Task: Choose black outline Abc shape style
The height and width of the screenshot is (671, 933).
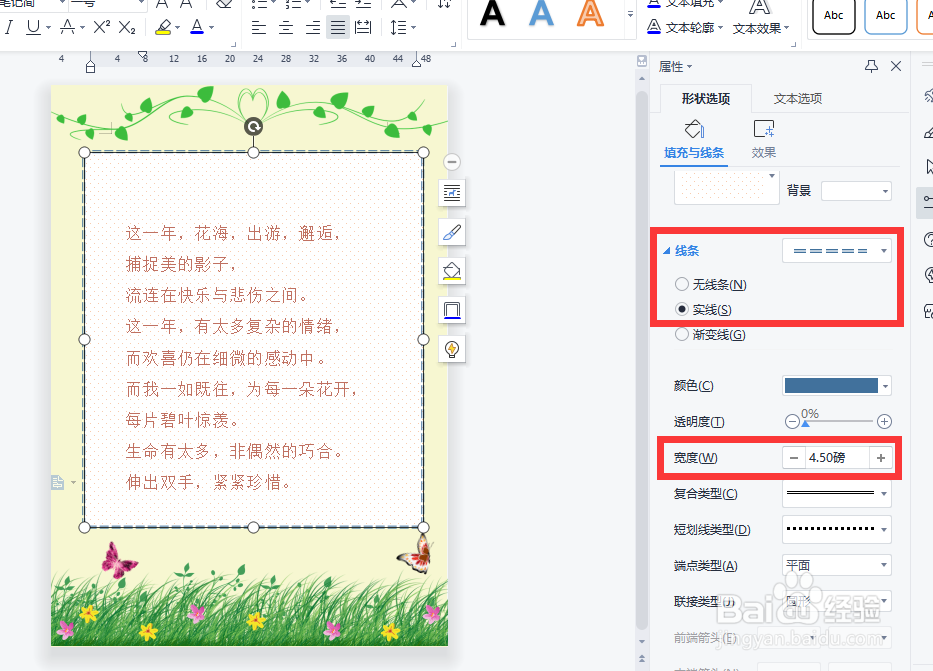Action: pos(834,16)
